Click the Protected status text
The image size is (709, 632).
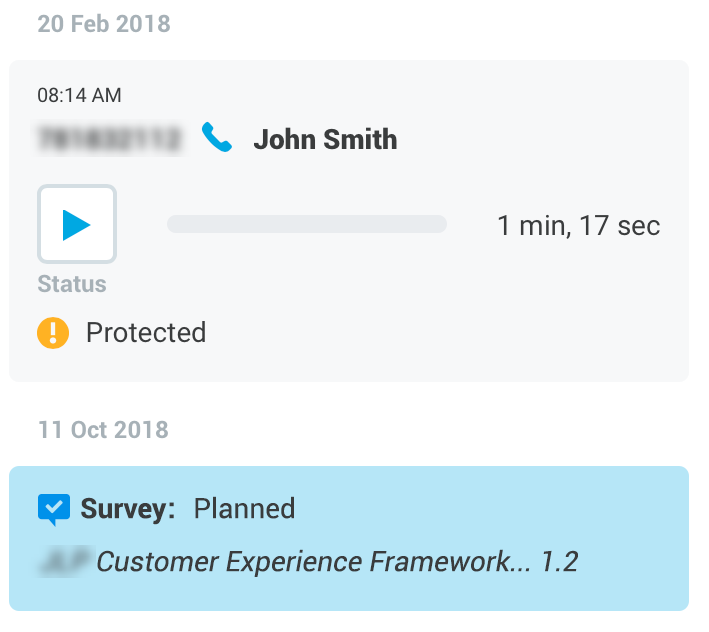146,332
